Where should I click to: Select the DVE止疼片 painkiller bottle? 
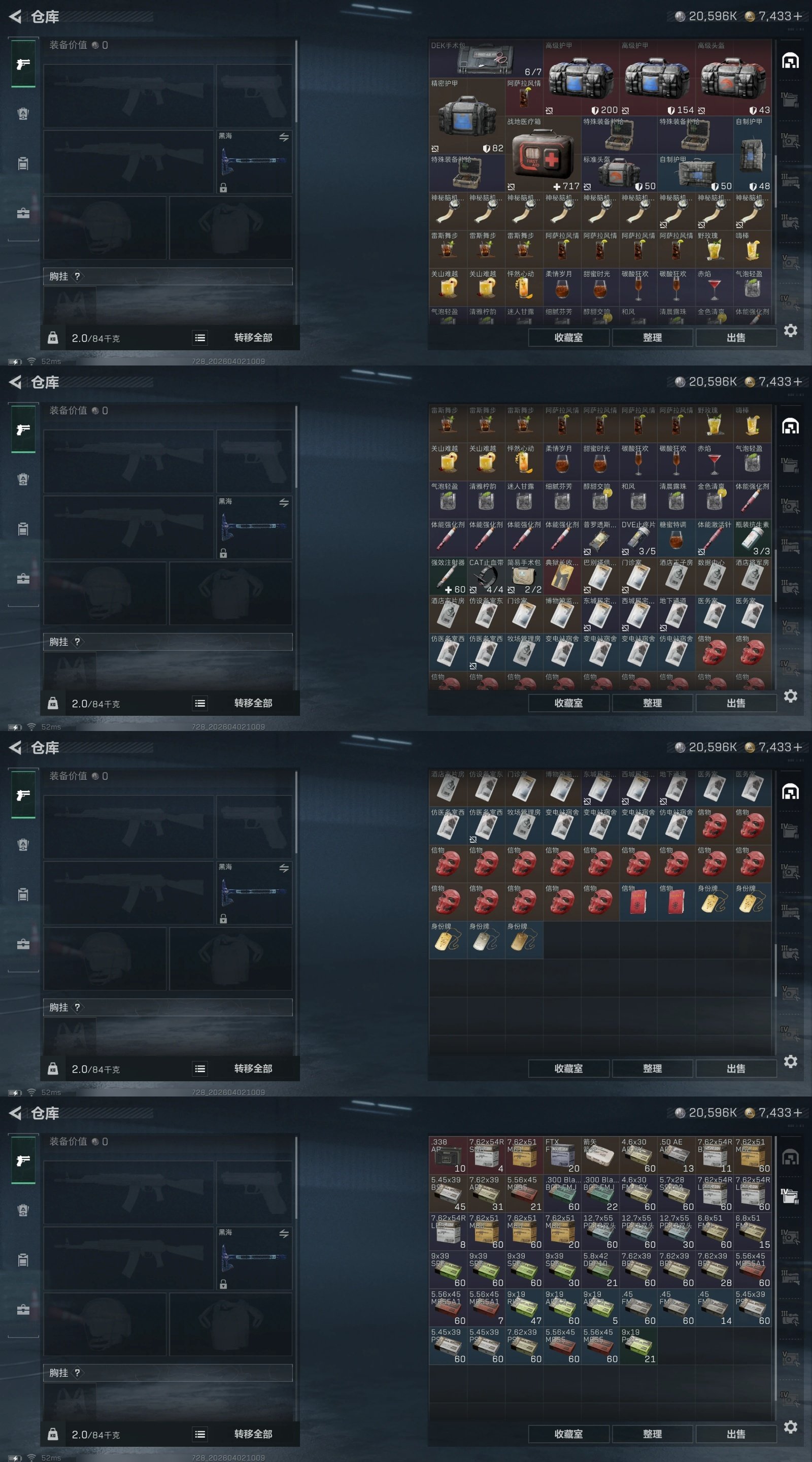pyautogui.click(x=638, y=538)
